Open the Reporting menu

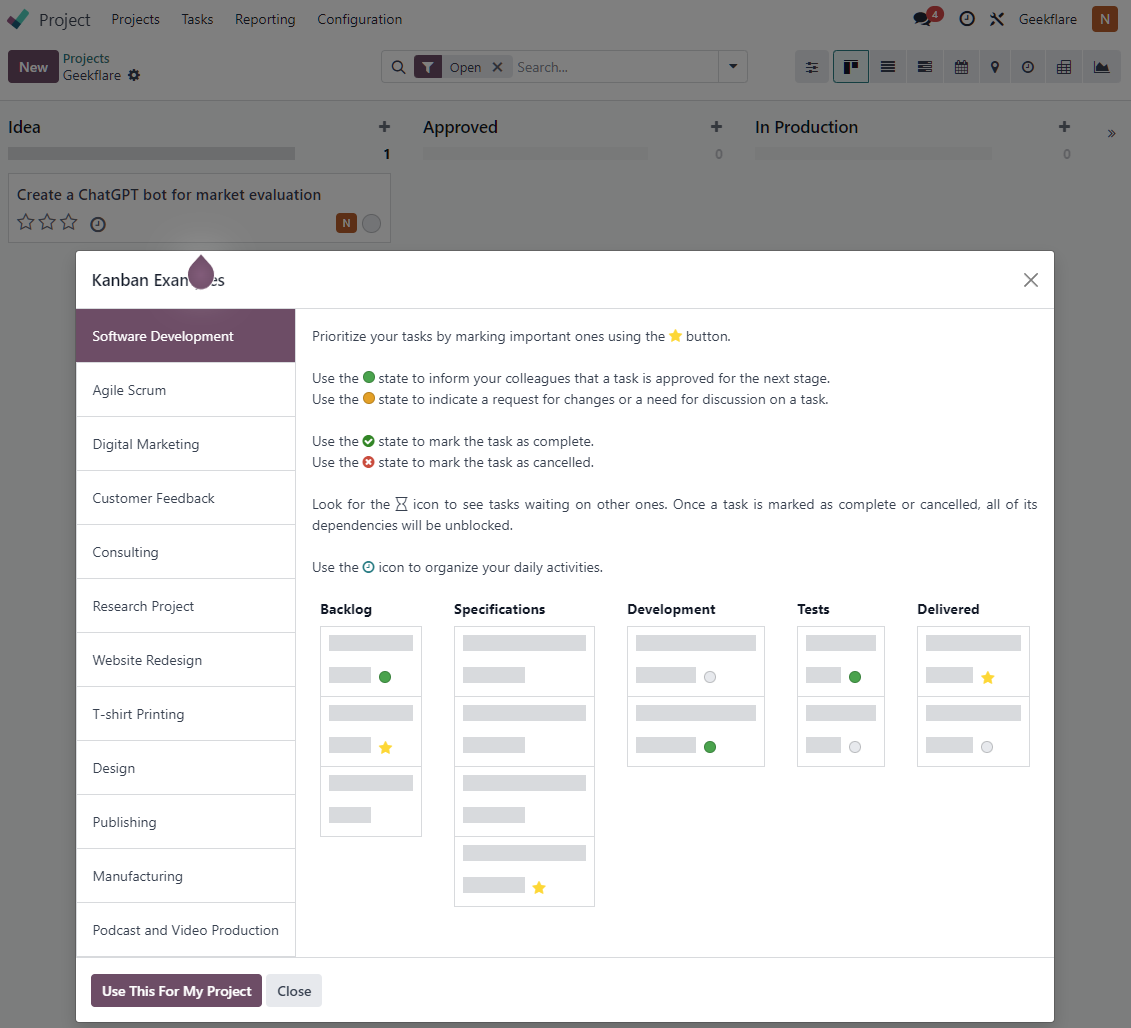[265, 19]
